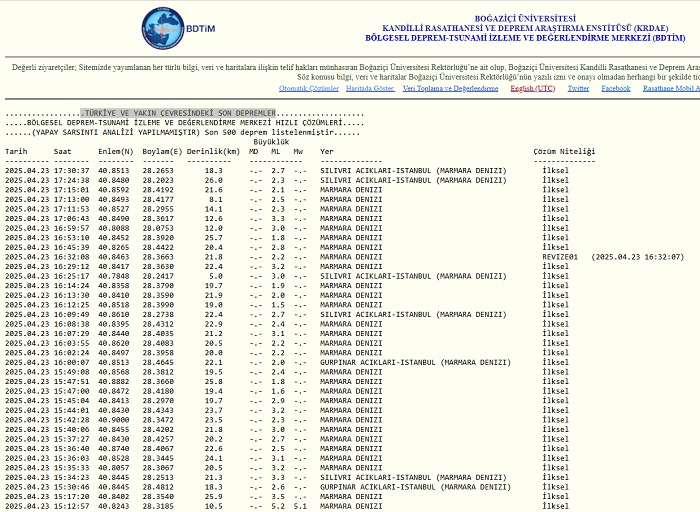Screen dimensions: 700x512
Task: Click the 16:14:24 time entry
Action: pyautogui.click(x=71, y=286)
